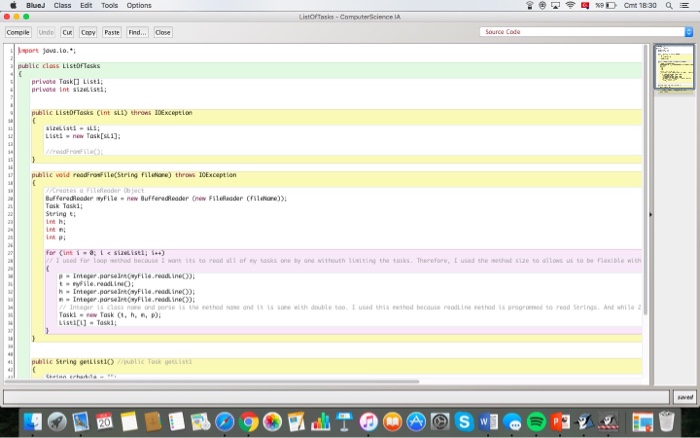
Task: Launch Launchpad rocket icon in dock
Action: 57,421
